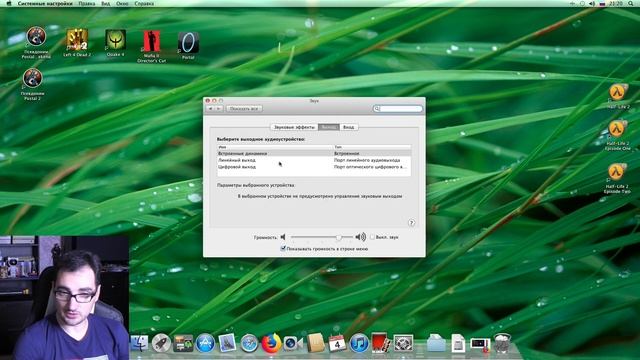Click the volume icon in menu bar
640x360 pixels.
[x=592, y=3]
